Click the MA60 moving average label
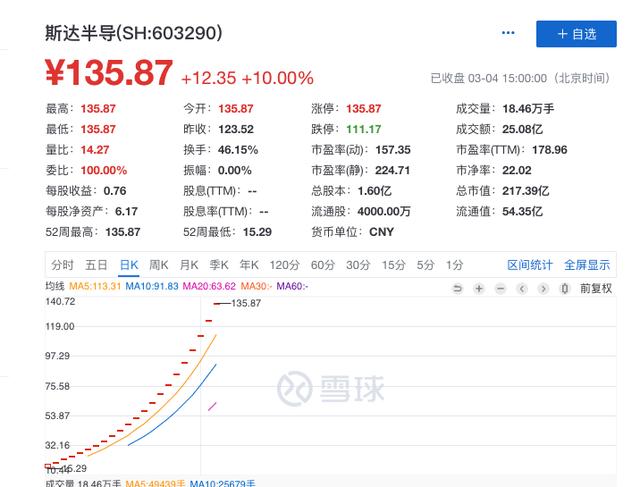Image resolution: width=640 pixels, height=487 pixels. [x=292, y=286]
